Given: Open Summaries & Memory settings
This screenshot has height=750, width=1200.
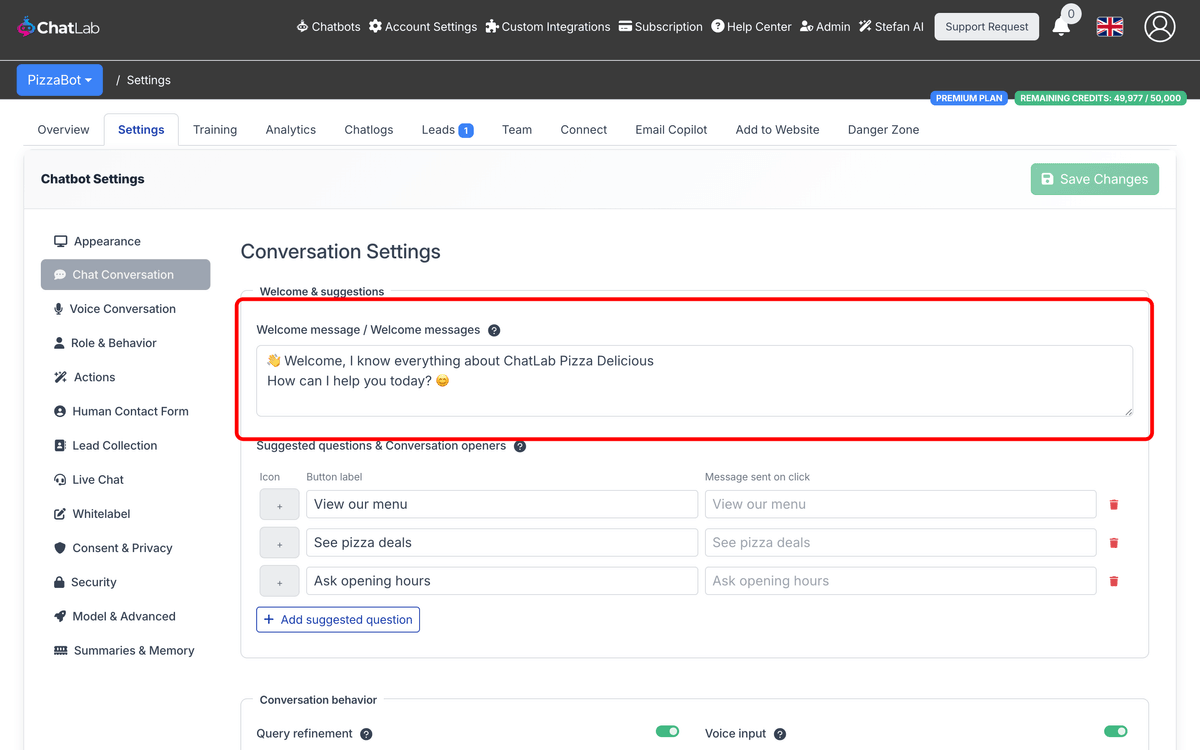Looking at the screenshot, I should pyautogui.click(x=126, y=650).
